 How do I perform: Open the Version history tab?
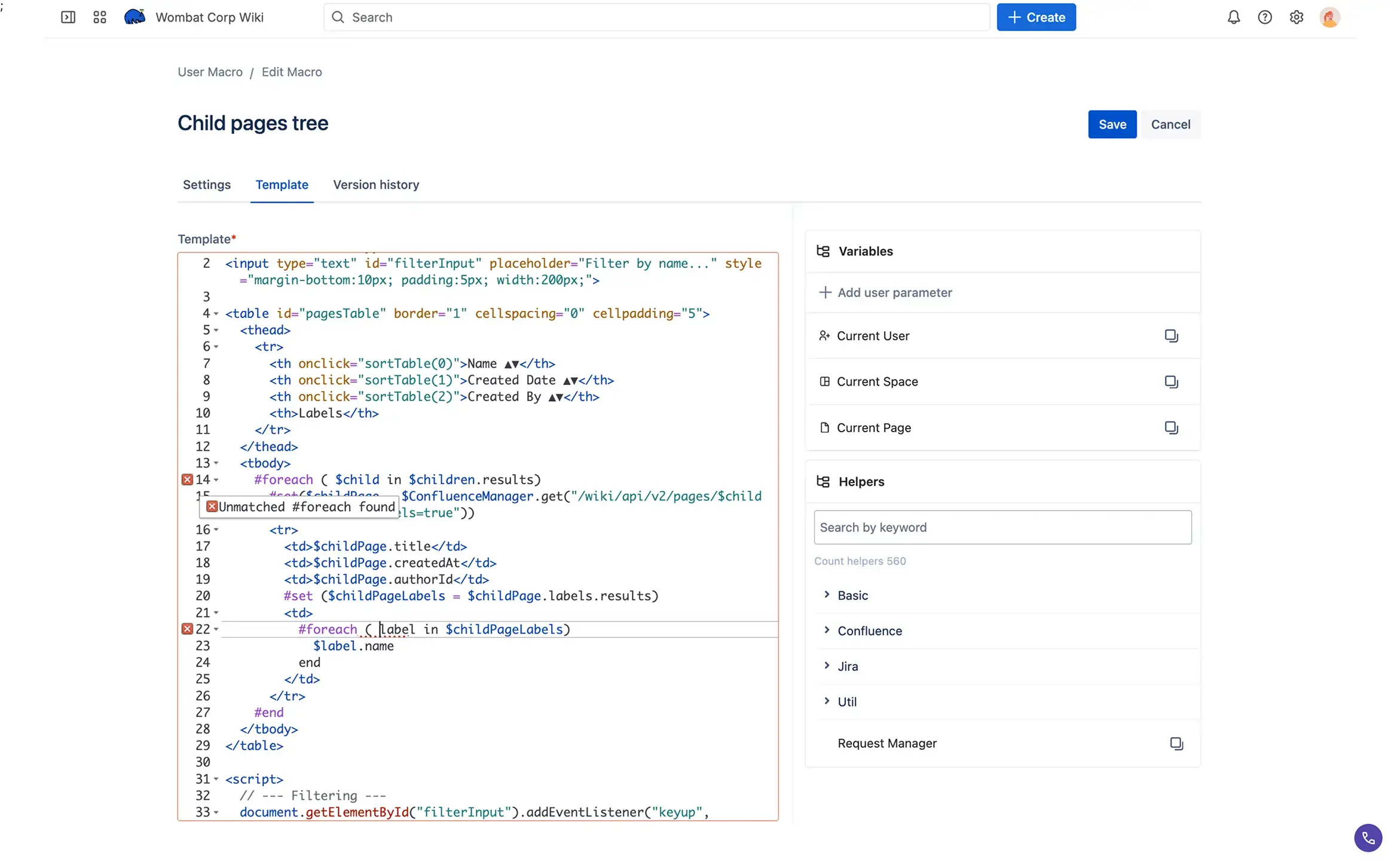[375, 185]
